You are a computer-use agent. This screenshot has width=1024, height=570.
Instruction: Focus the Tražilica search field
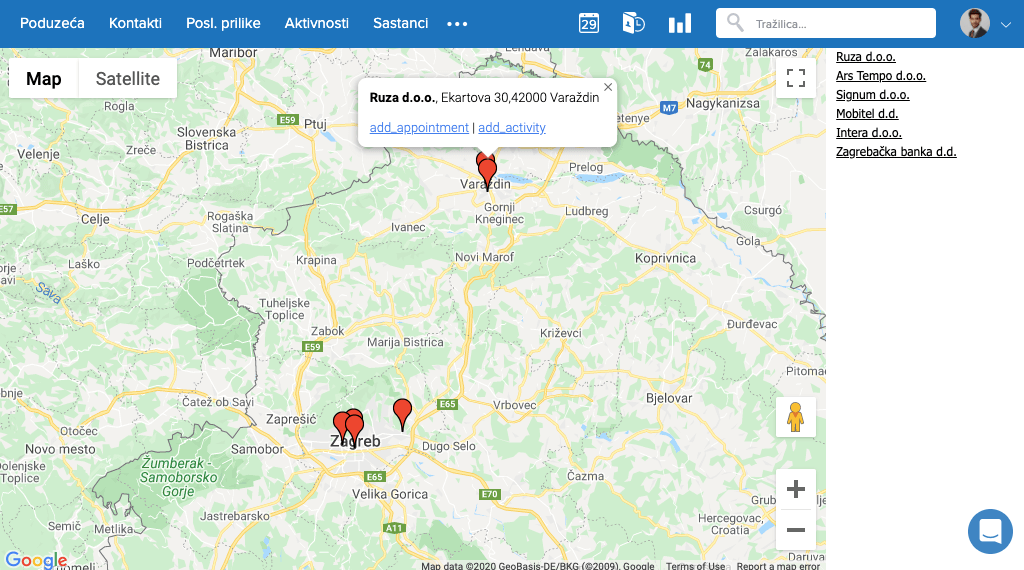(825, 24)
